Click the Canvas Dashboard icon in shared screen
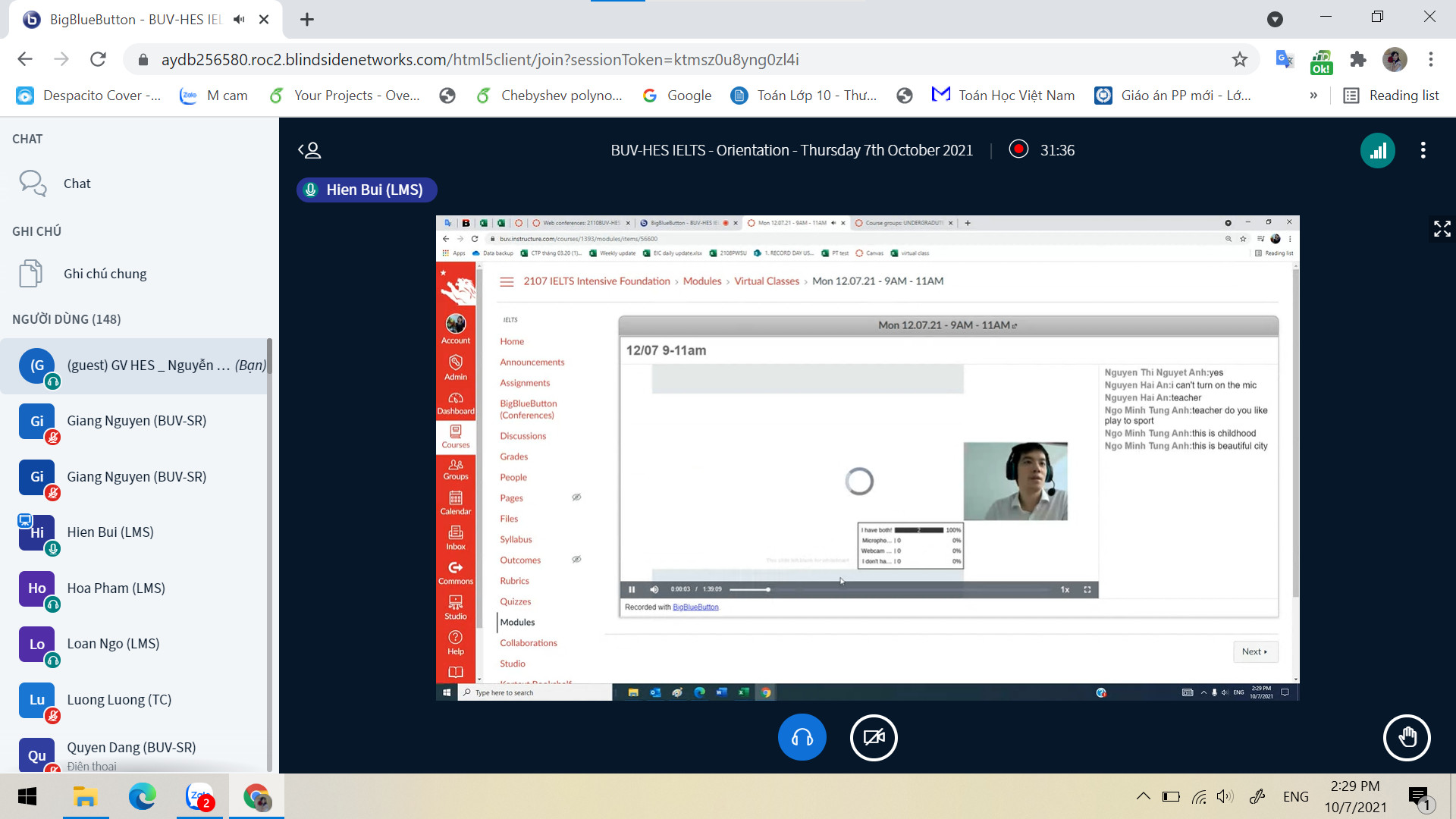1456x819 pixels. pyautogui.click(x=456, y=403)
